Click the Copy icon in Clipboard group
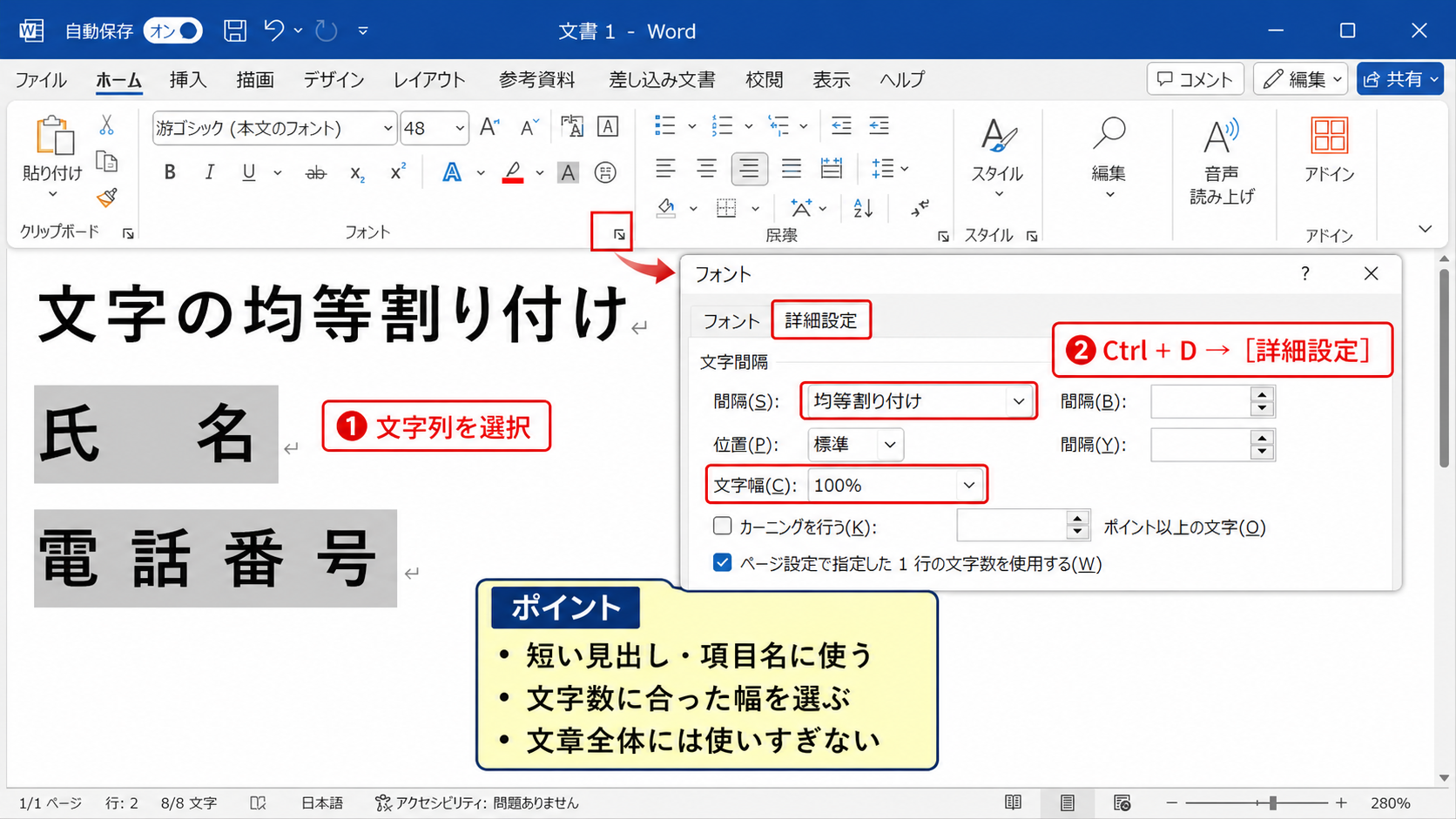The height and width of the screenshot is (819, 1456). (106, 162)
